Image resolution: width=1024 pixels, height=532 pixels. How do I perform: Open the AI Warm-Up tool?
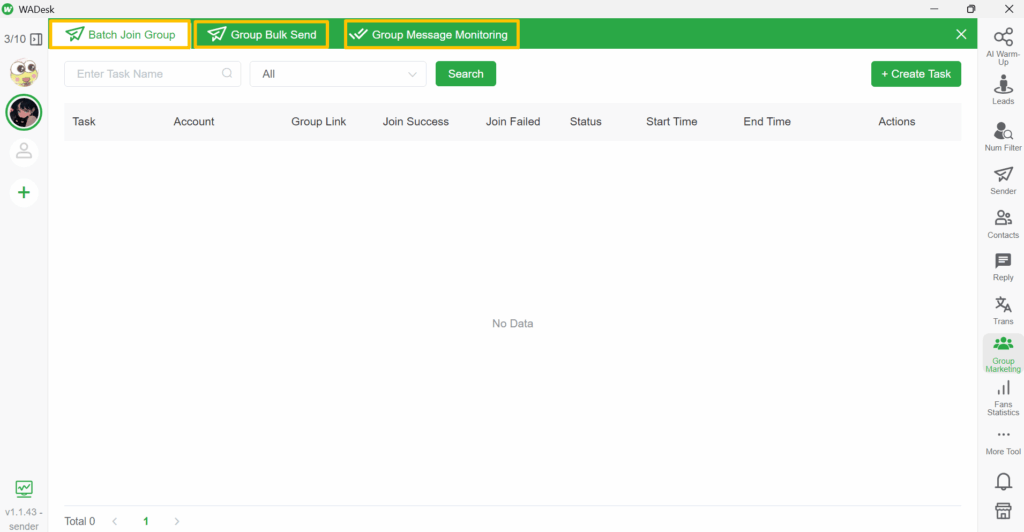(1003, 46)
